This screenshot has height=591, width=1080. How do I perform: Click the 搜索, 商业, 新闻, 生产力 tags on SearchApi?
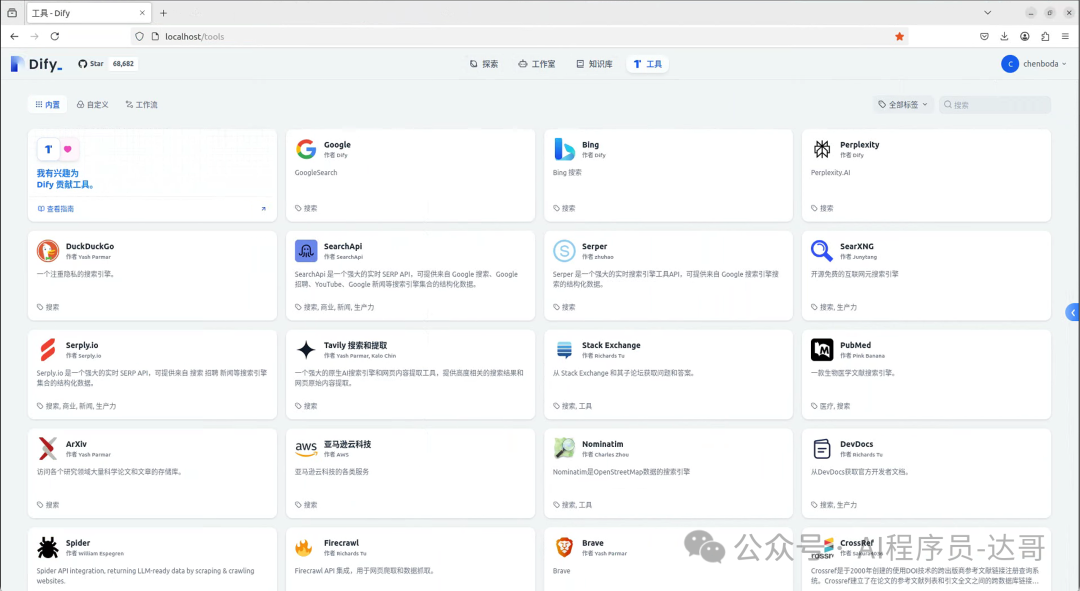click(x=338, y=307)
